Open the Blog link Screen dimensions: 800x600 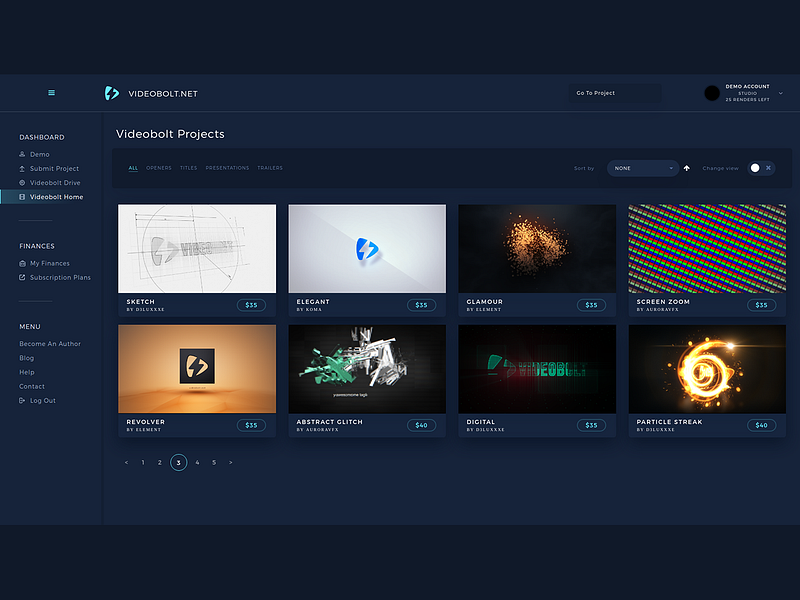click(27, 358)
